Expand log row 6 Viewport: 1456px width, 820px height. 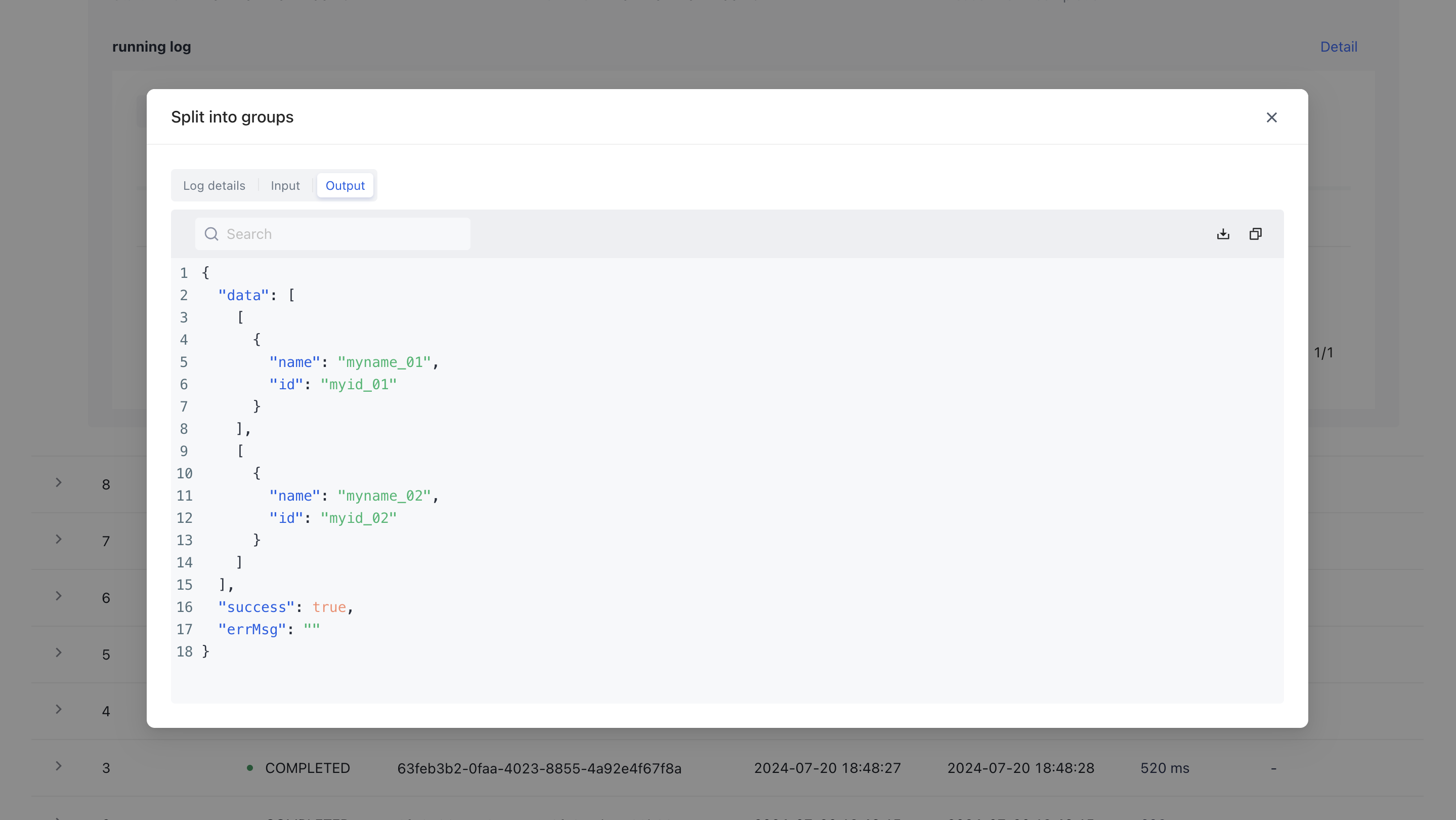coord(58,596)
